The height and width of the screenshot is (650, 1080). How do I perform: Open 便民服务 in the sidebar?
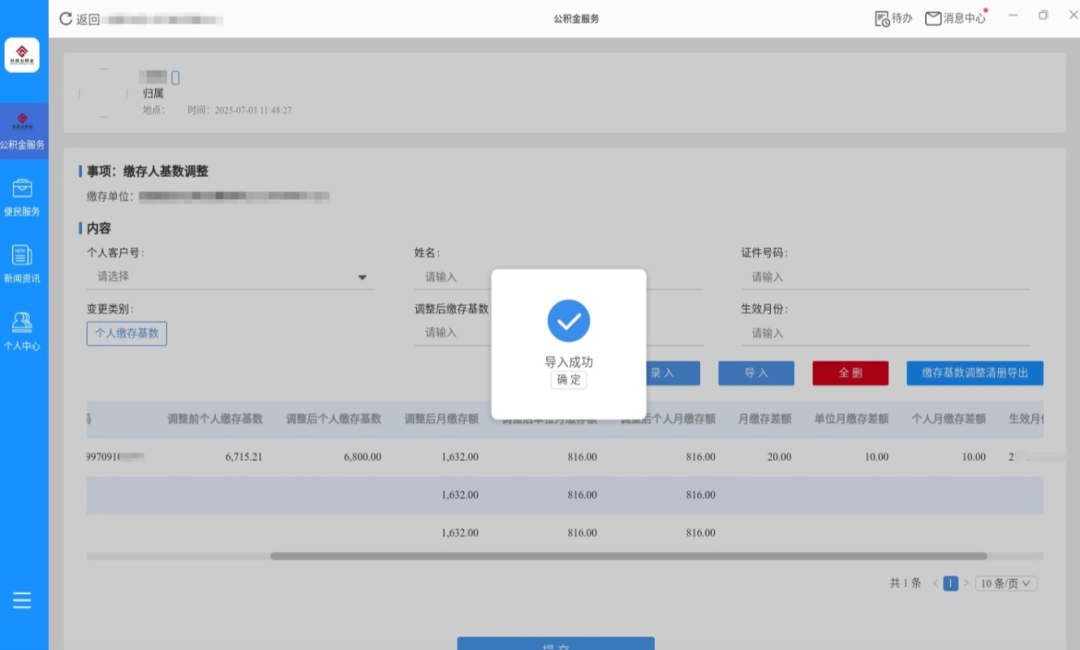click(22, 198)
